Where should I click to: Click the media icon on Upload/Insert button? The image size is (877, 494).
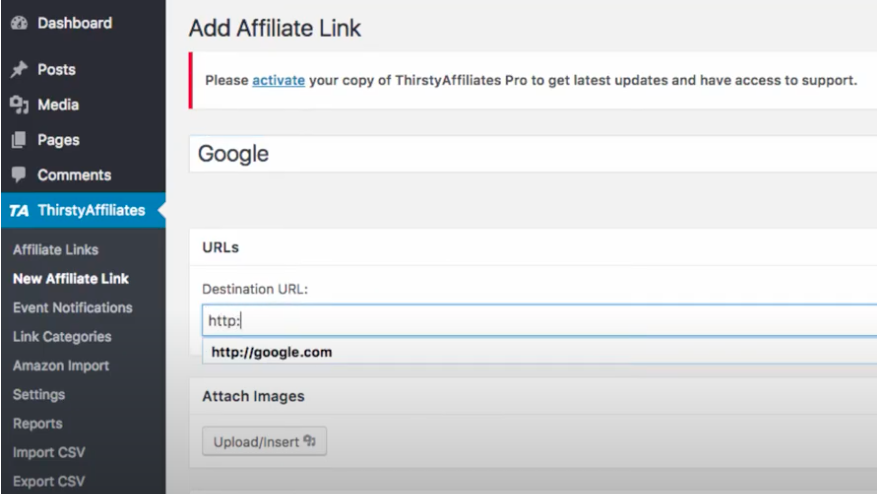pos(309,441)
